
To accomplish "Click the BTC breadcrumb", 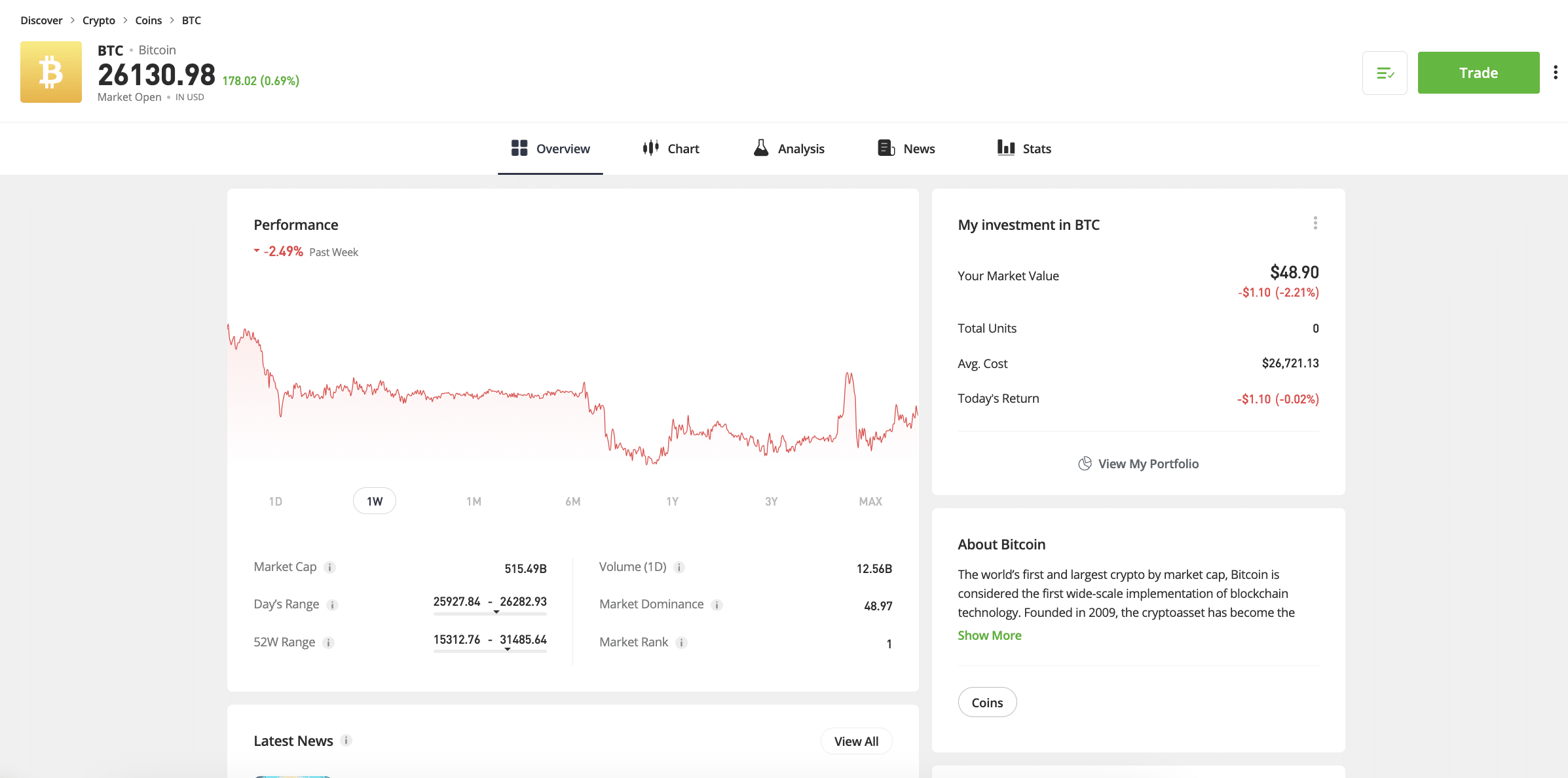I will [x=191, y=20].
